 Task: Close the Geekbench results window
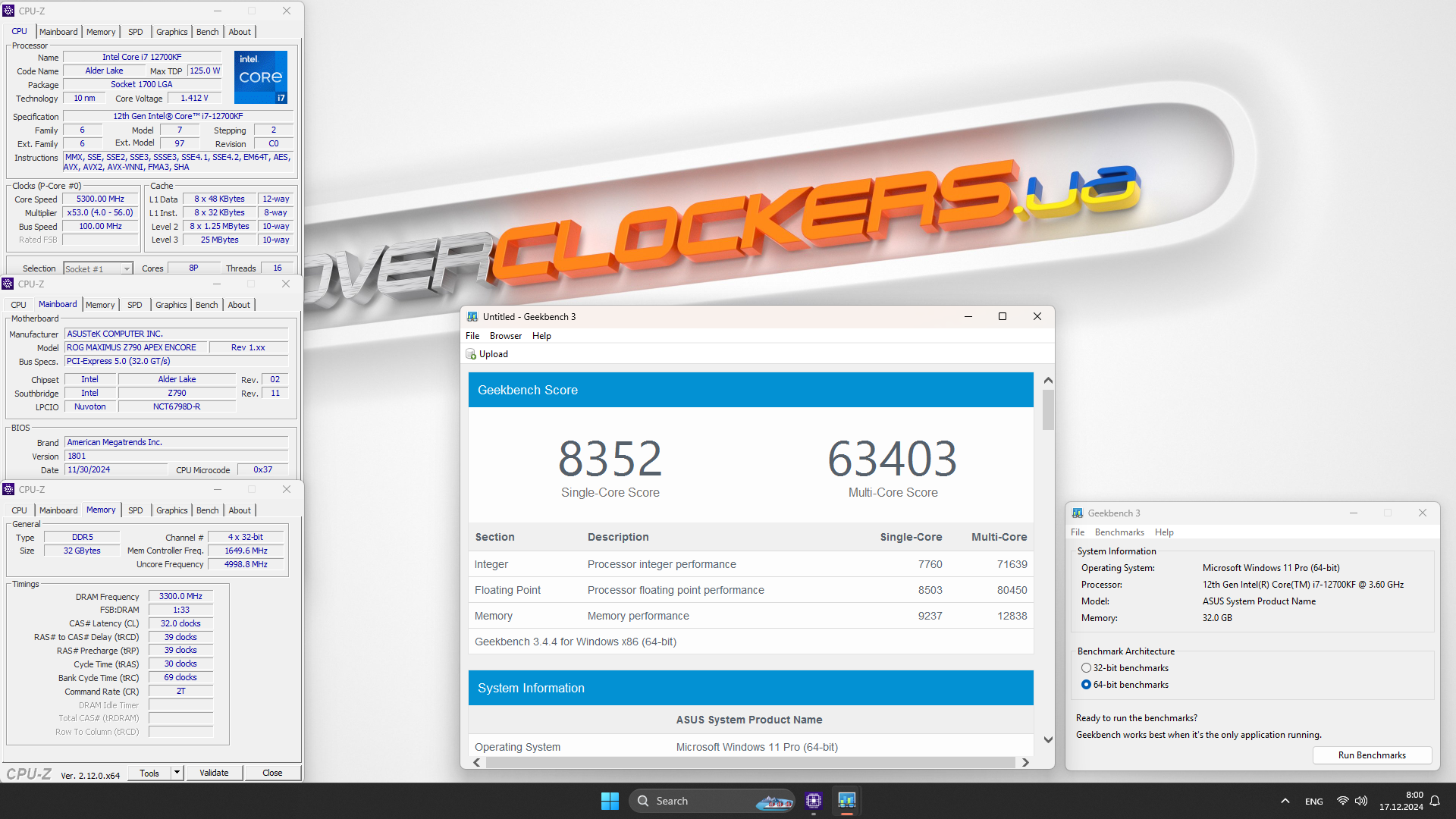[x=1037, y=317]
